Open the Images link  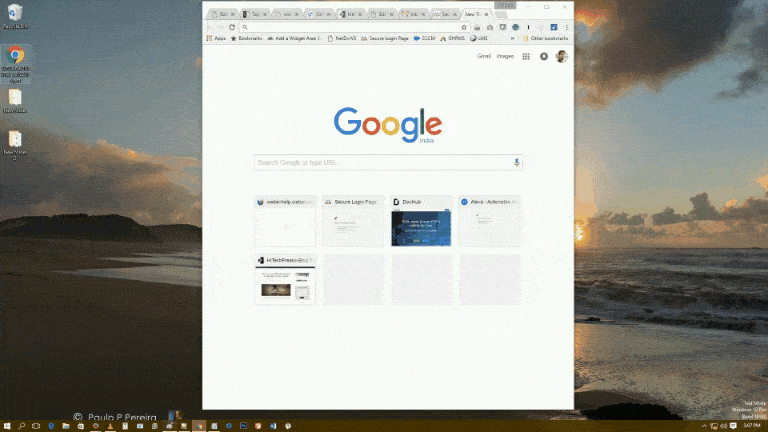(x=505, y=56)
